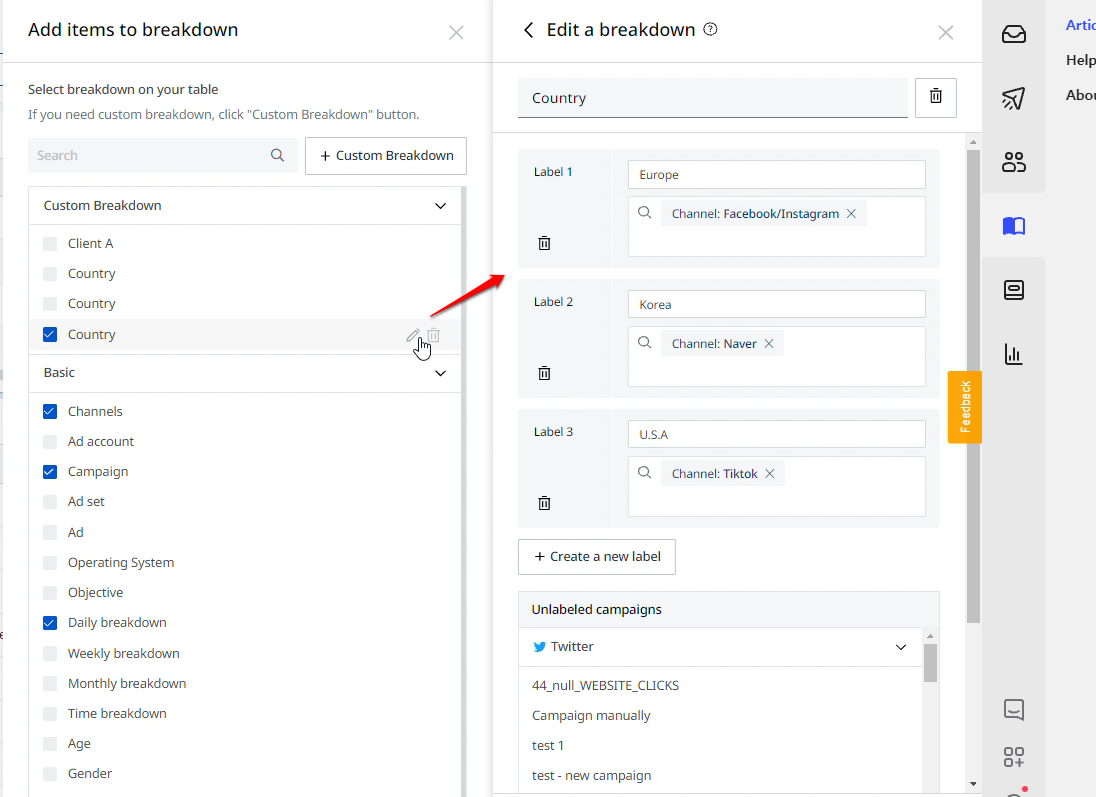
Task: Select the test 1 campaign
Action: [548, 746]
